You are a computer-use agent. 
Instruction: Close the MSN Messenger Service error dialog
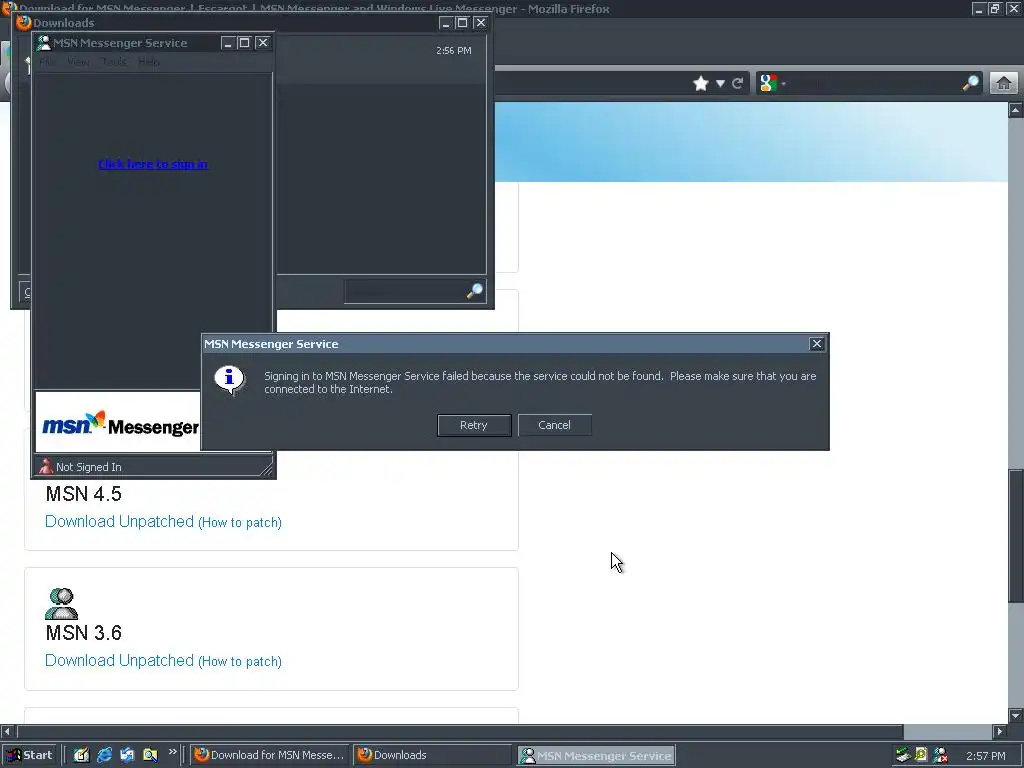816,344
